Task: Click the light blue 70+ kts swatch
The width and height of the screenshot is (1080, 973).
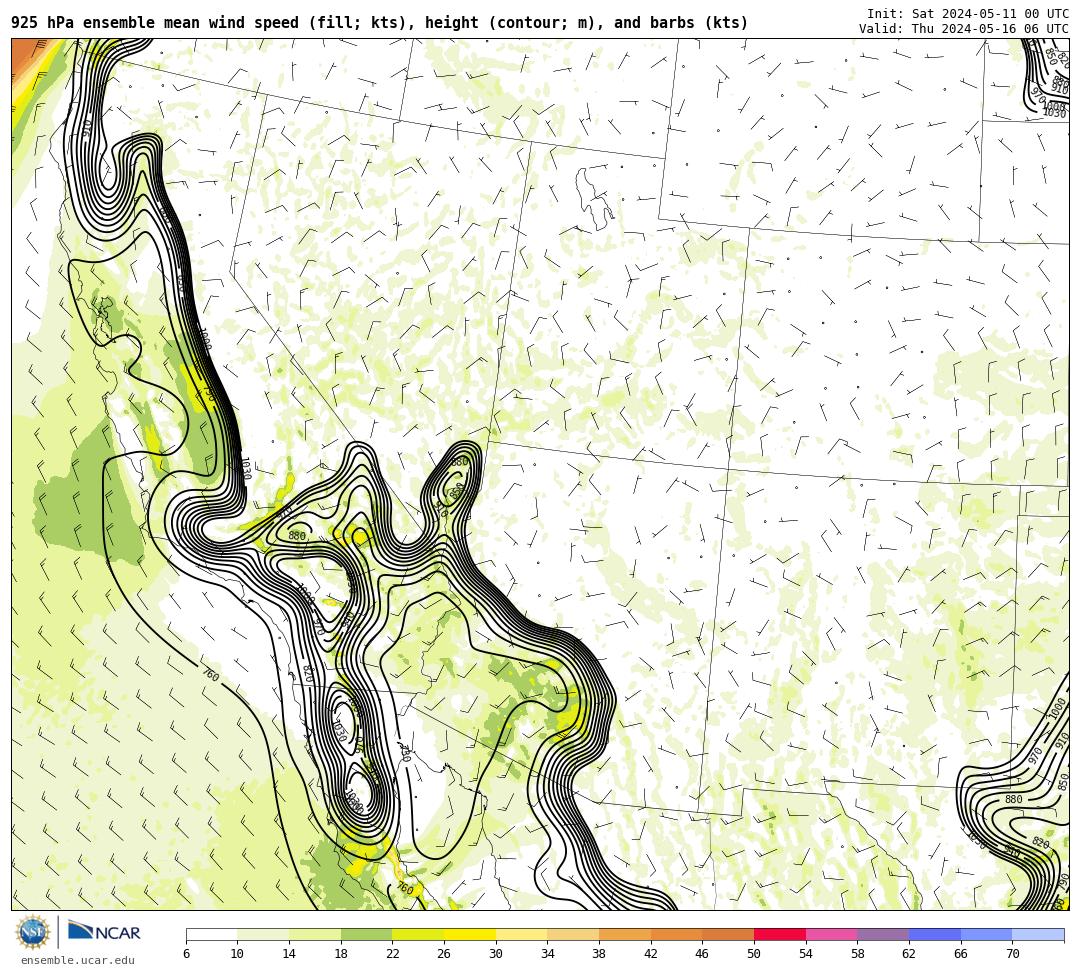Action: point(1038,934)
